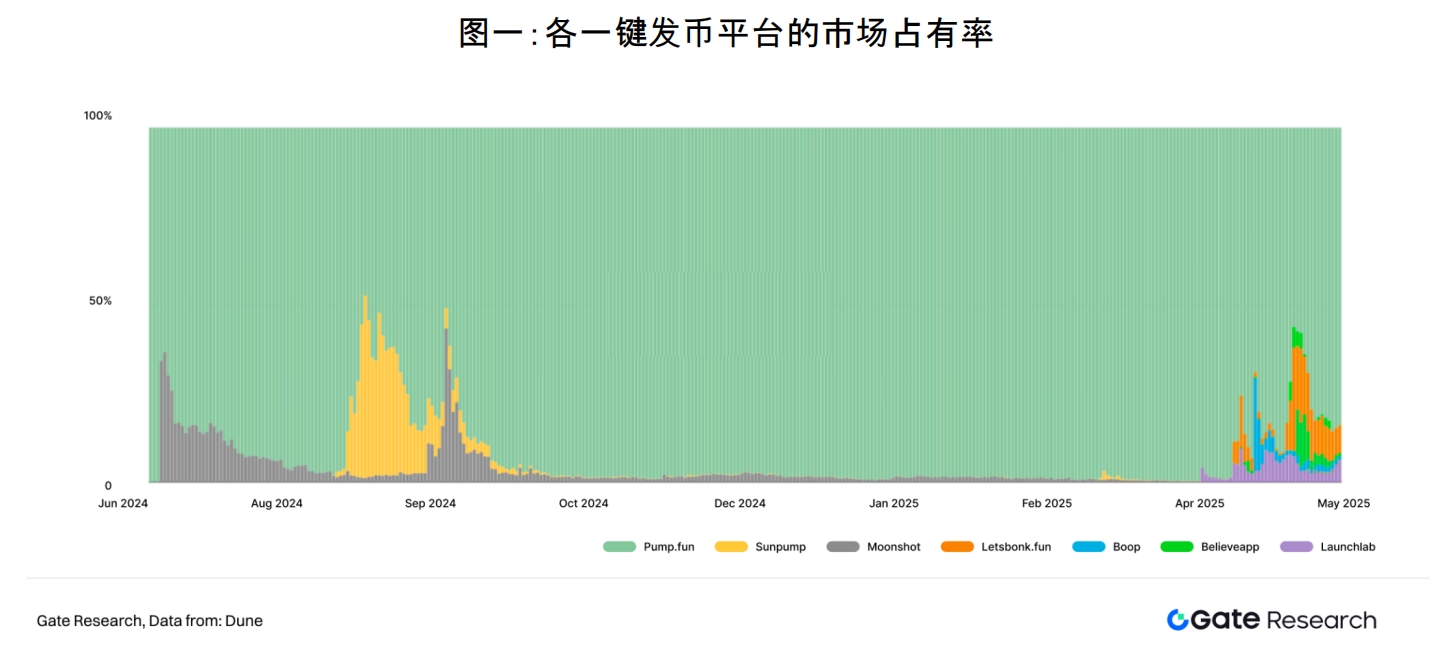
Task: Click the Aug 2024 axis label
Action: (x=276, y=504)
